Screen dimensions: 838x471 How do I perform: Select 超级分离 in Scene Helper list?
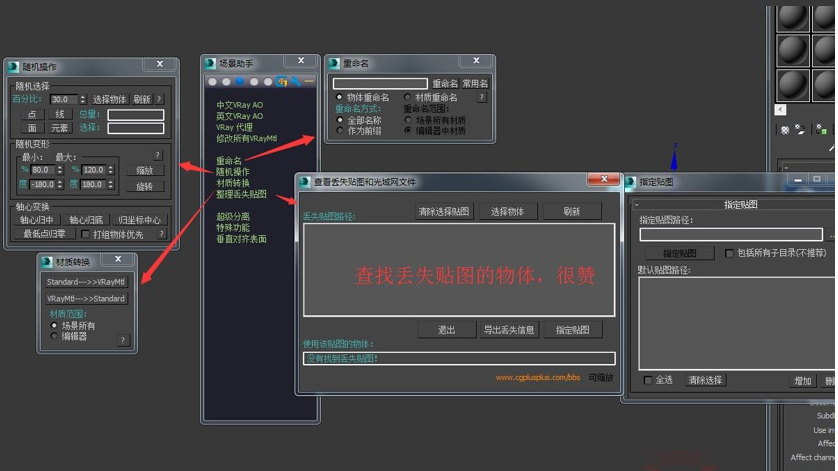233,217
